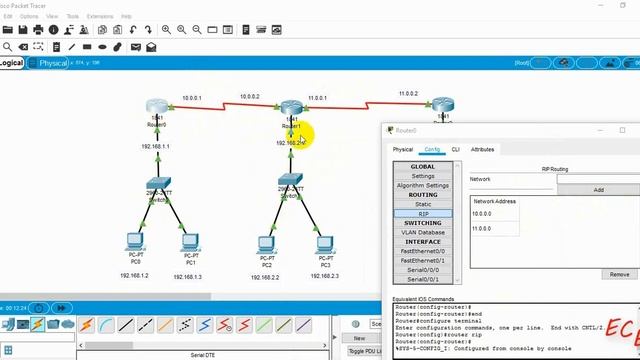Open the network information (i) icon
The height and width of the screenshot is (360, 640).
click(53, 30)
